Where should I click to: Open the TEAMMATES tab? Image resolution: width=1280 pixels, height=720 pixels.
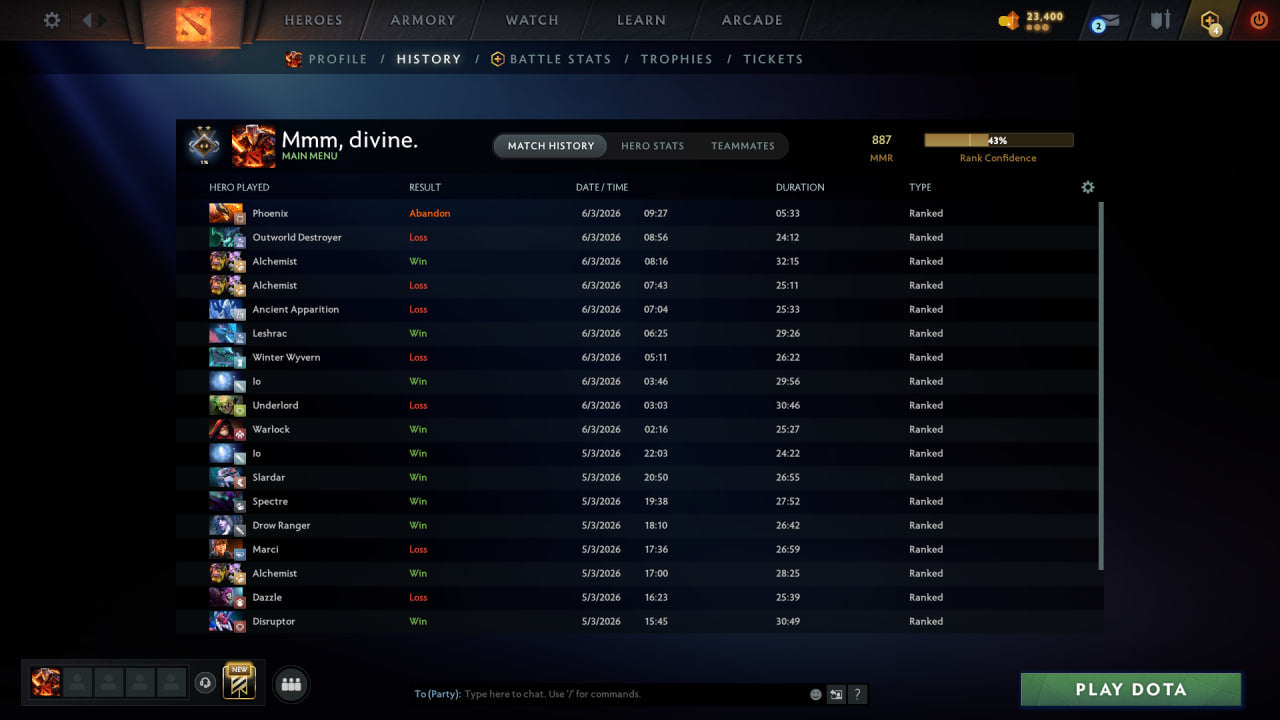tap(743, 146)
